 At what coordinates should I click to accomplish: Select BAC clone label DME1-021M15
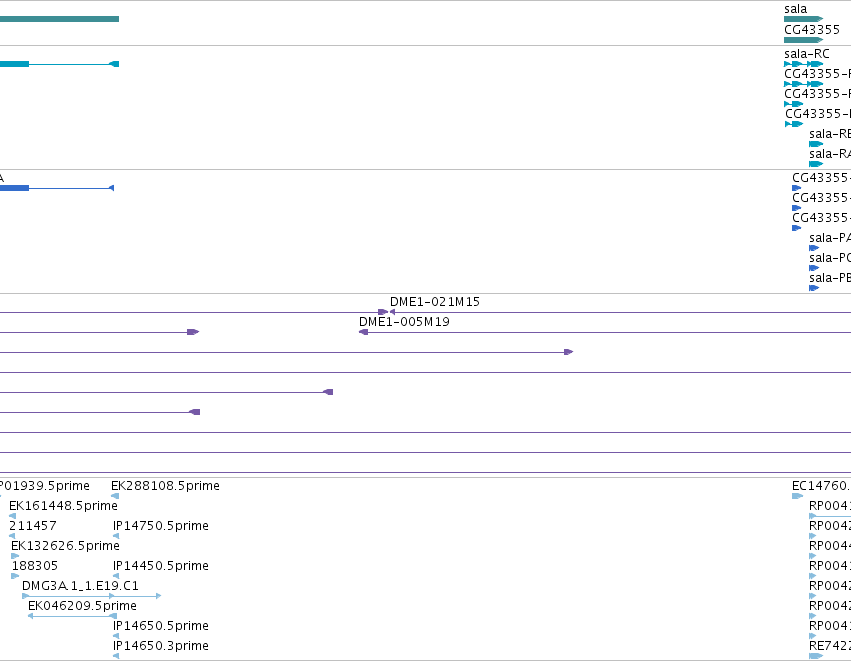coord(435,302)
